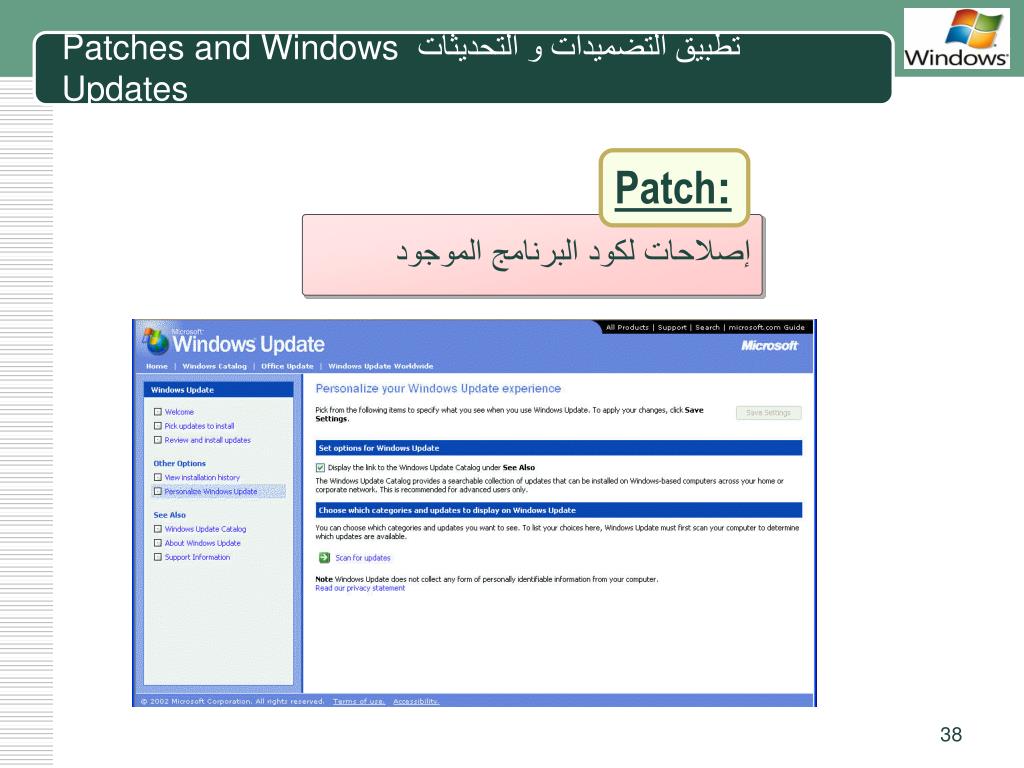Click the See Also heading in the sidebar
Image resolution: width=1024 pixels, height=768 pixels.
170,515
